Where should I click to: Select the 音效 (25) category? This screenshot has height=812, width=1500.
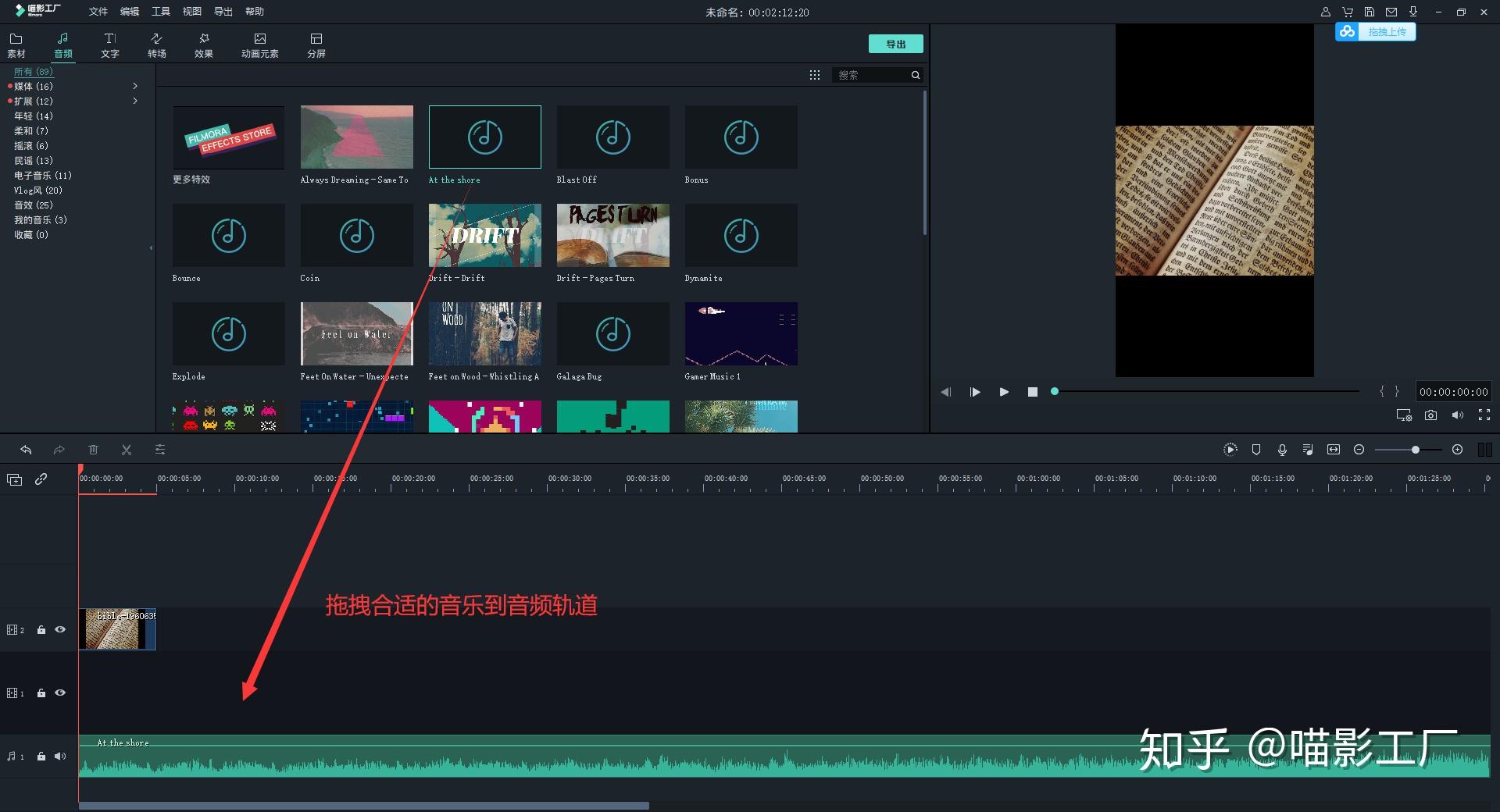[x=34, y=205]
